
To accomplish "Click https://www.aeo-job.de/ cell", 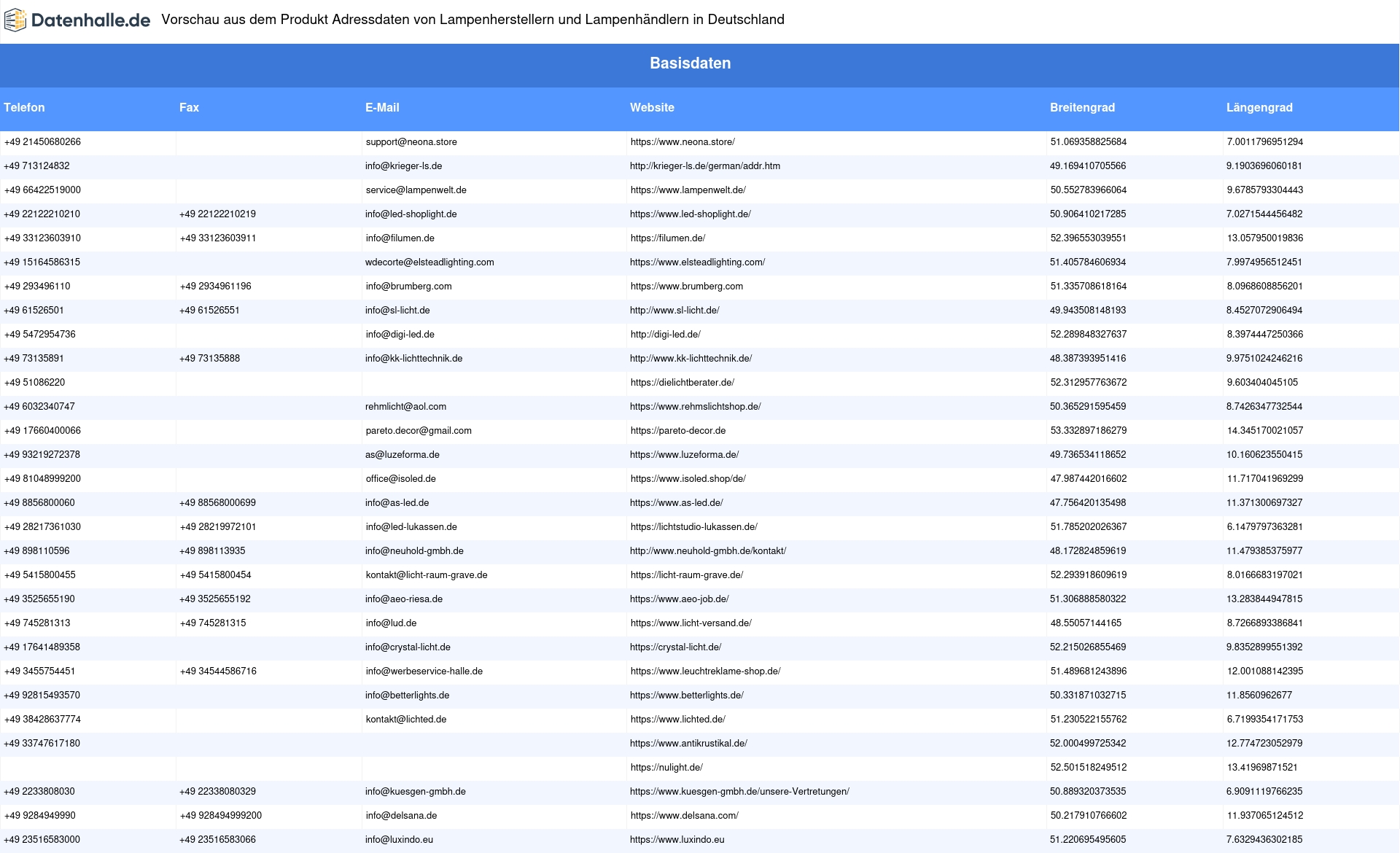I will pos(680,599).
